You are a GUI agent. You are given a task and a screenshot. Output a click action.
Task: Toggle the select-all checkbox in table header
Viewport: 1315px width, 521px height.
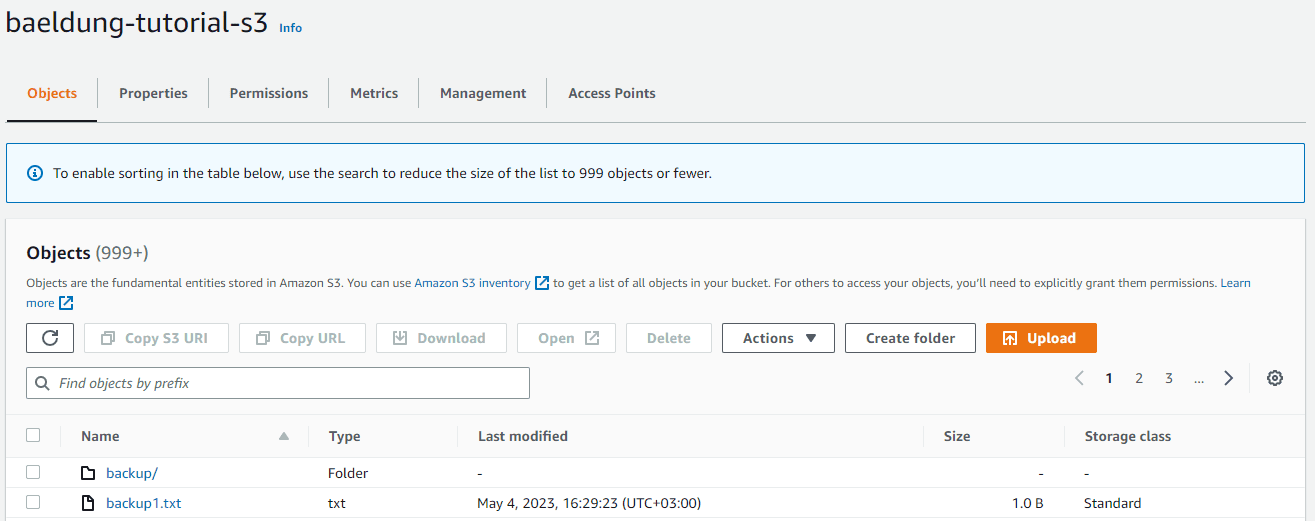[x=33, y=435]
